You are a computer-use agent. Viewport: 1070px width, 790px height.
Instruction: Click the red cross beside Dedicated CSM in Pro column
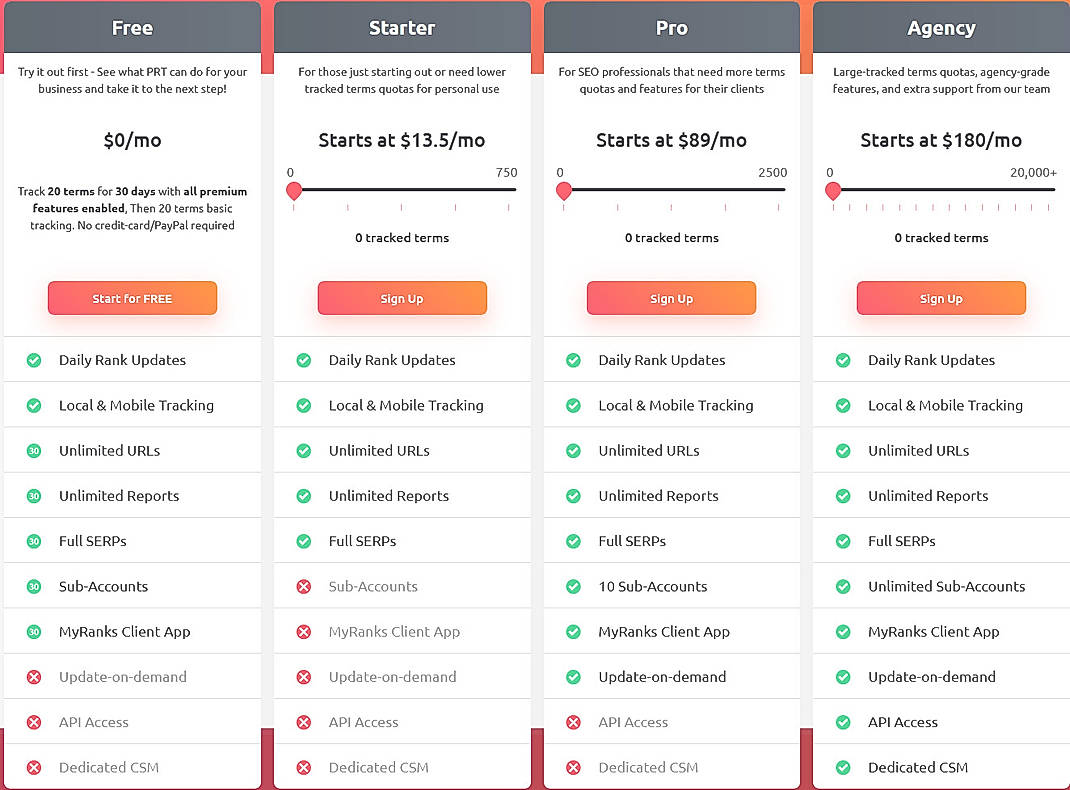point(573,767)
